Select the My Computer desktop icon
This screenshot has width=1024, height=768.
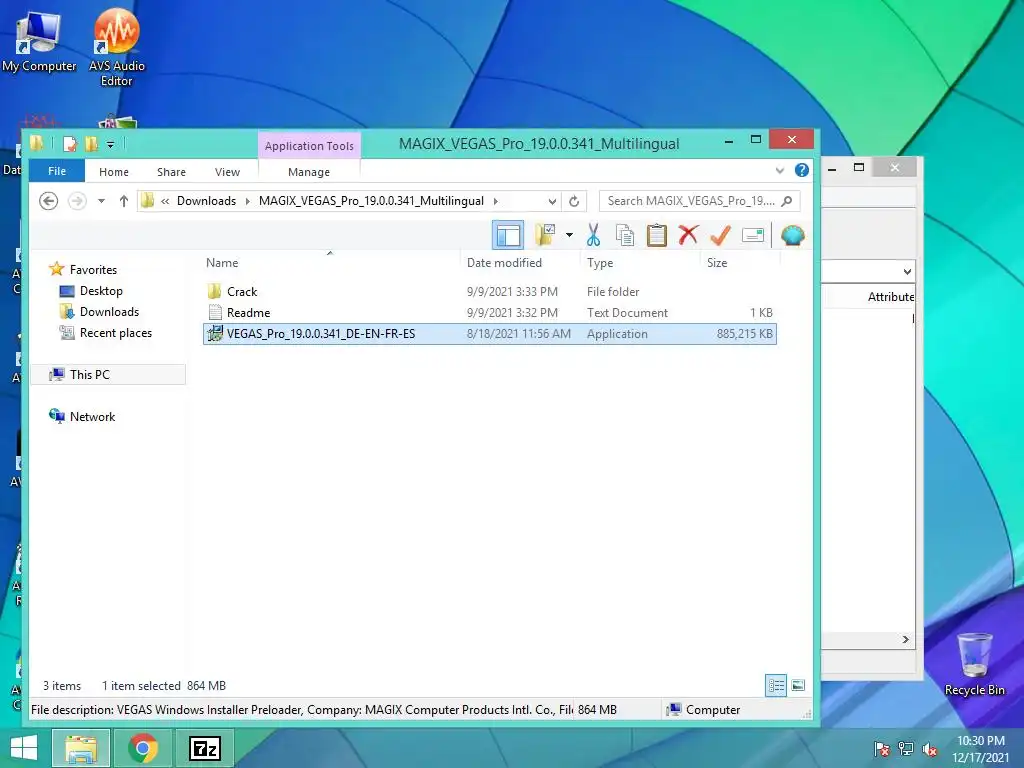pyautogui.click(x=39, y=40)
